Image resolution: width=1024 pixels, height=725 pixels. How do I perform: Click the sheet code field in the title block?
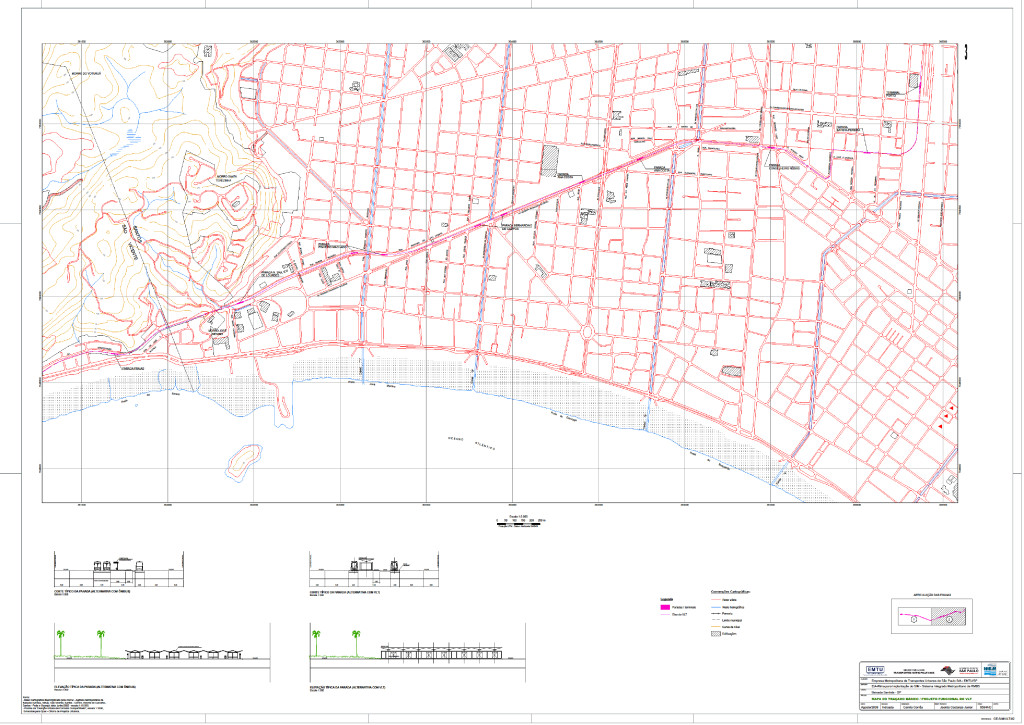pos(985,706)
